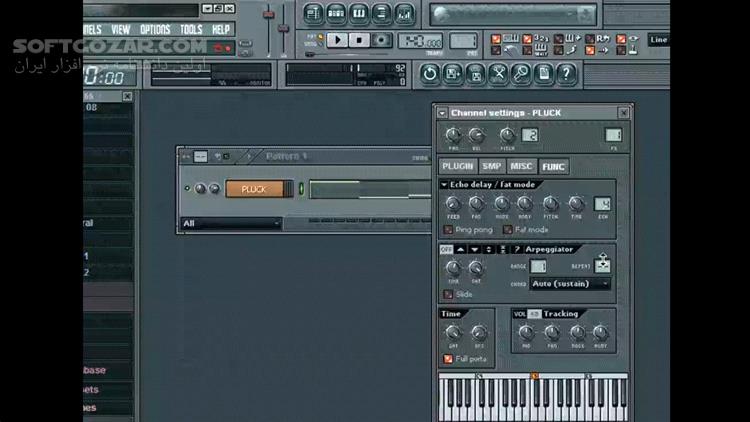Open the playlist window
This screenshot has width=750, height=422.
coord(313,13)
